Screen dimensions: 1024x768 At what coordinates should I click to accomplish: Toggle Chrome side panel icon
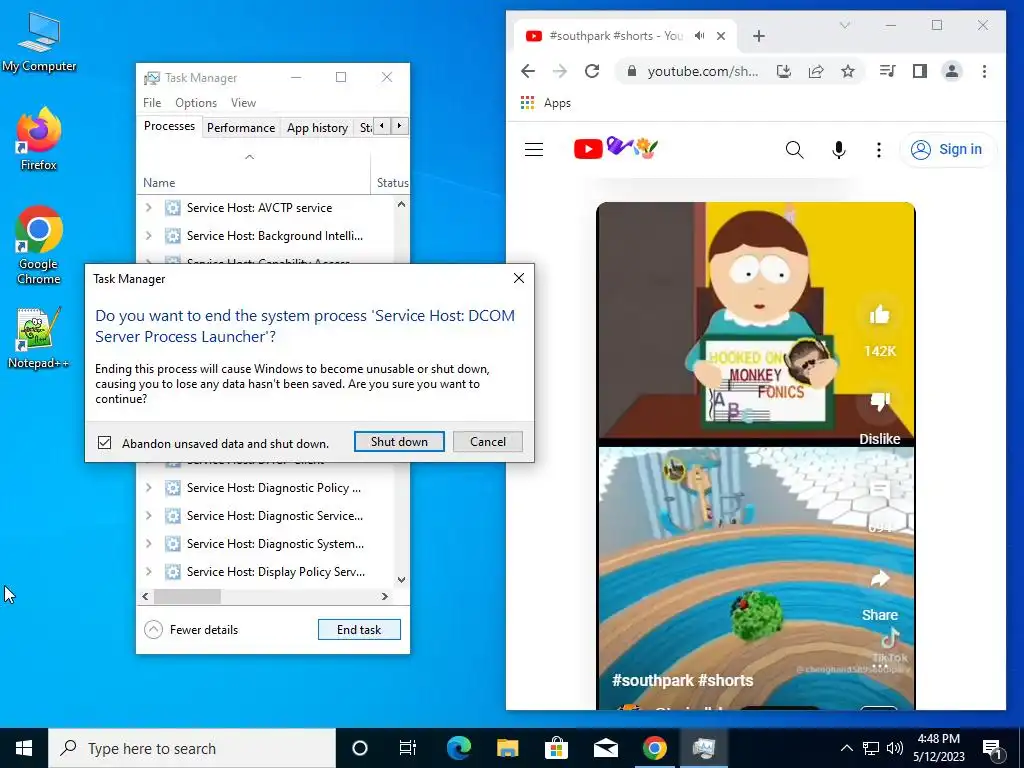[920, 71]
